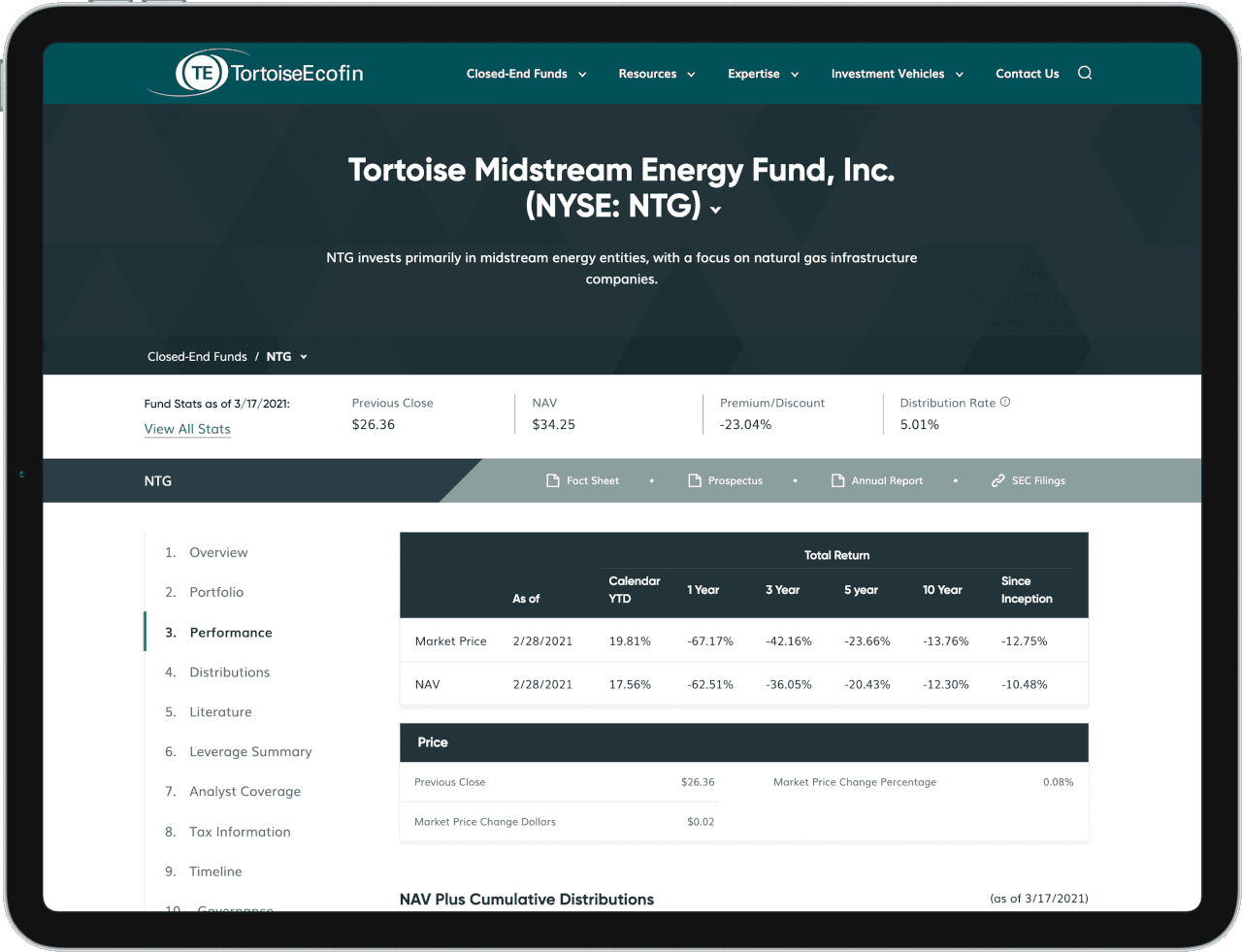Expand the Expertise menu
The width and height of the screenshot is (1242, 952).
[764, 74]
